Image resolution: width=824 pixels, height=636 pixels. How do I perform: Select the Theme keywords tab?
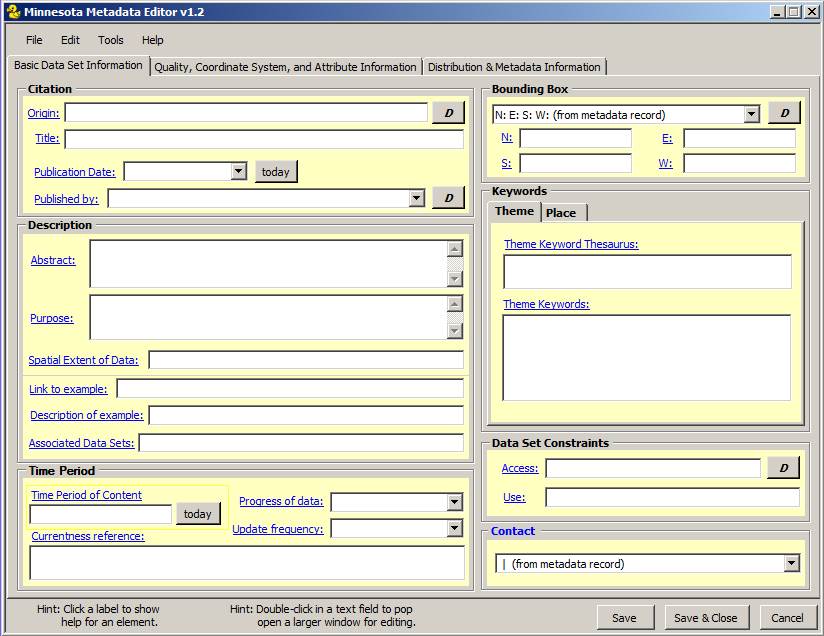[514, 211]
